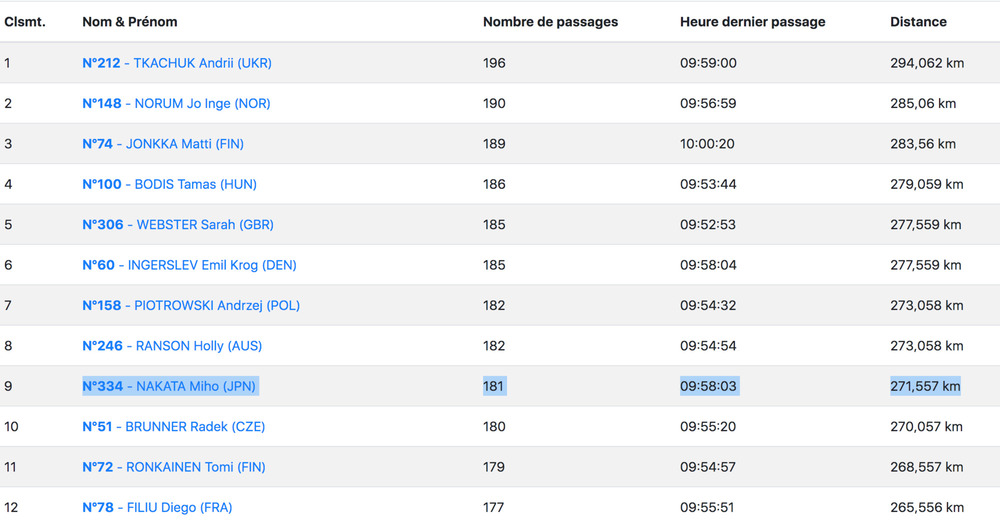Click N°60 INGERSLEV Emil Krog link
The image size is (1000, 526).
189,265
